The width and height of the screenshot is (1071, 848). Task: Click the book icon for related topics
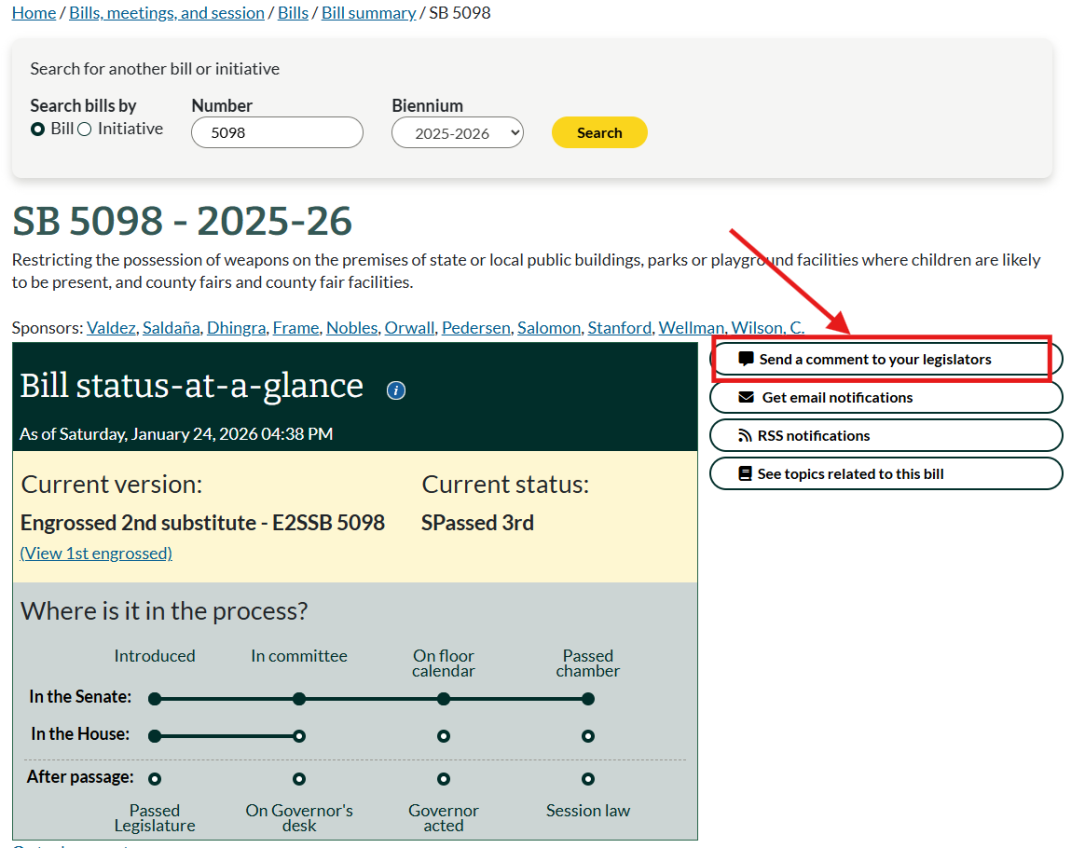point(744,474)
